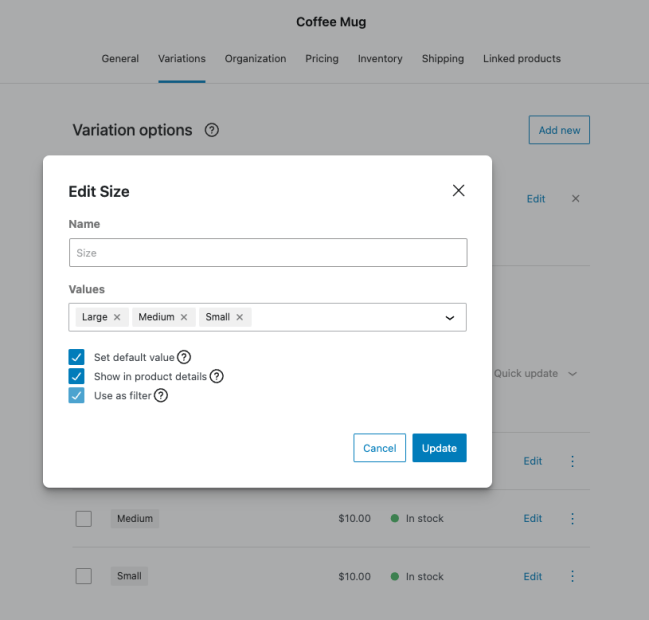The image size is (649, 620).
Task: Click help icon next to Use as filter
Action: (161, 396)
